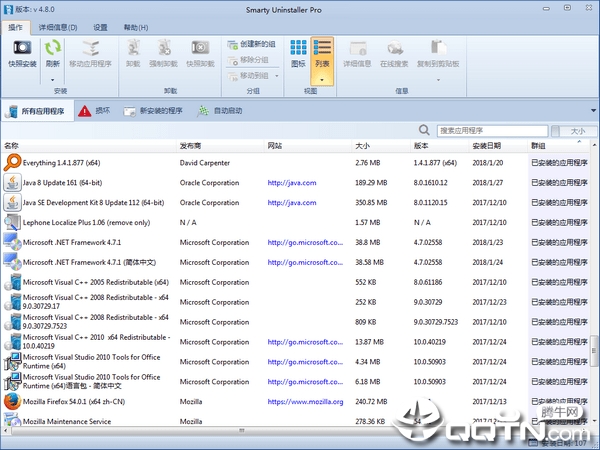Select Mozilla Maintenance Service row
The width and height of the screenshot is (600, 450).
click(295, 421)
